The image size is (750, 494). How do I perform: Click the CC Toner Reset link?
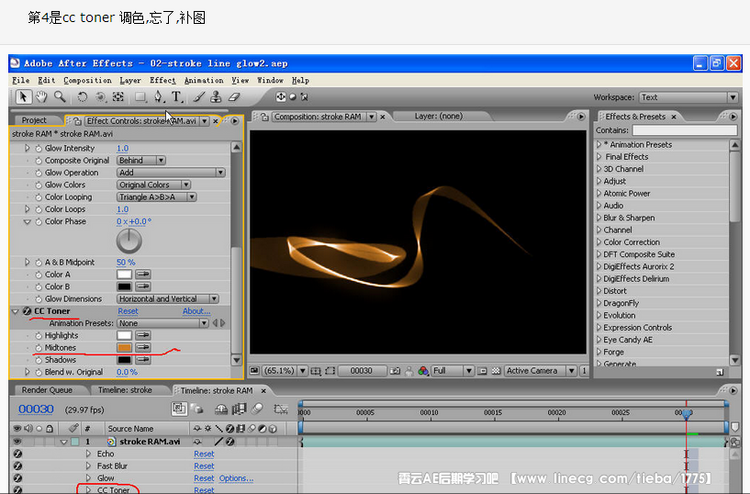128,311
